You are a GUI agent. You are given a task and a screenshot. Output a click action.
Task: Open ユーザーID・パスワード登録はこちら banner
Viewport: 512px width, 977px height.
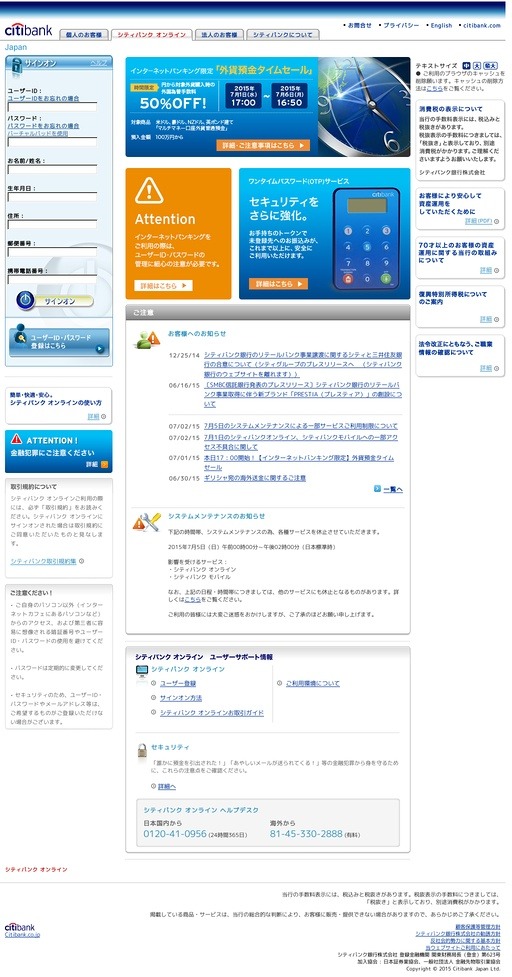59,341
